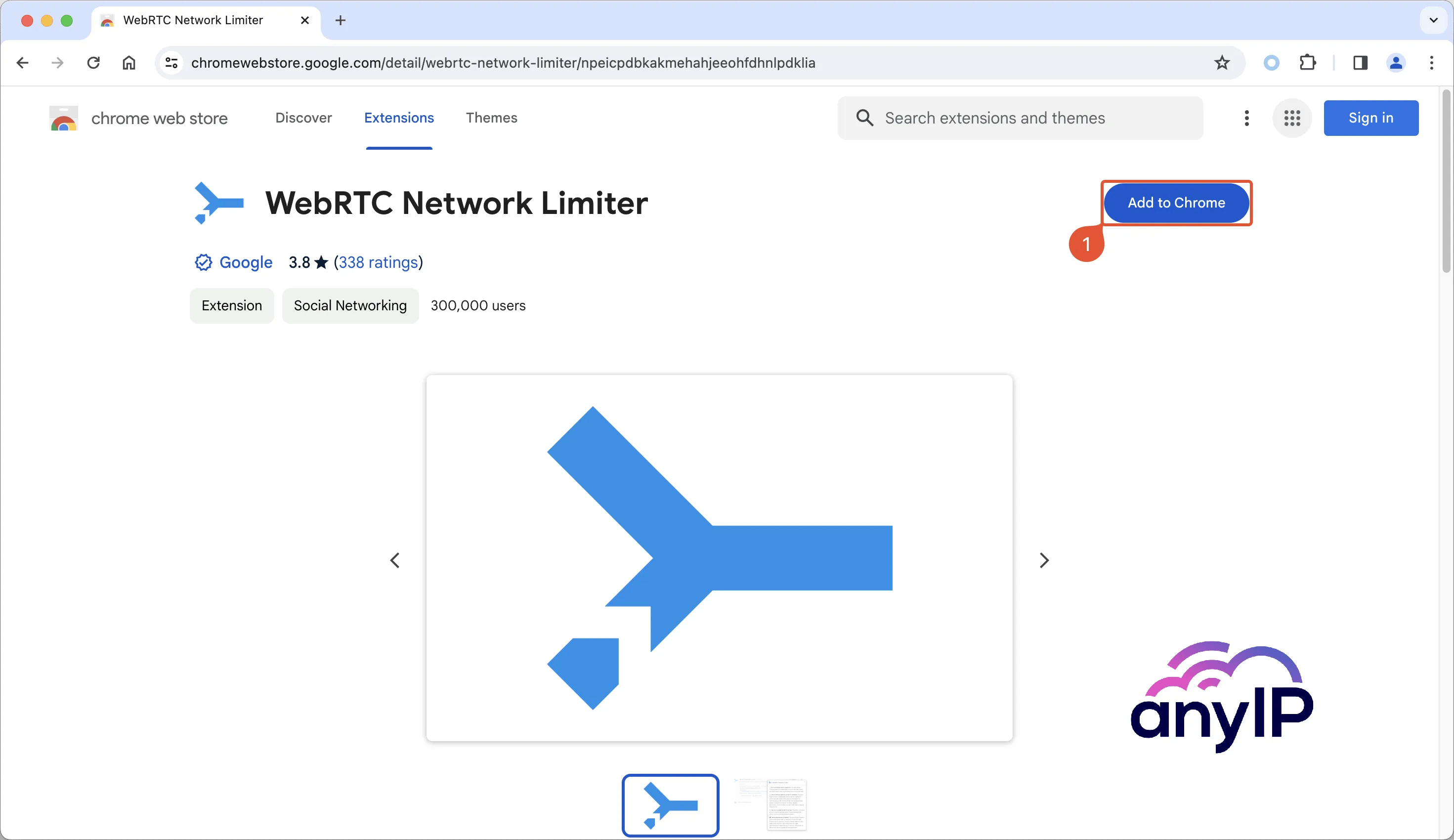Click the Add to Chrome button
Screen dimensions: 1454x840
[1176, 202]
